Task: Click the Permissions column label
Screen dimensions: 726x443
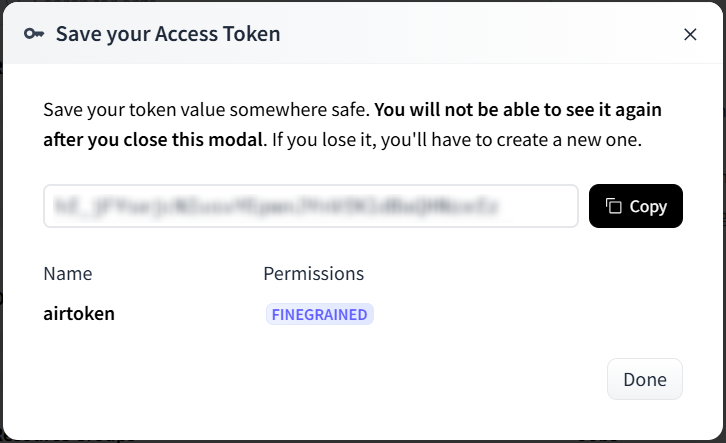Action: [313, 273]
